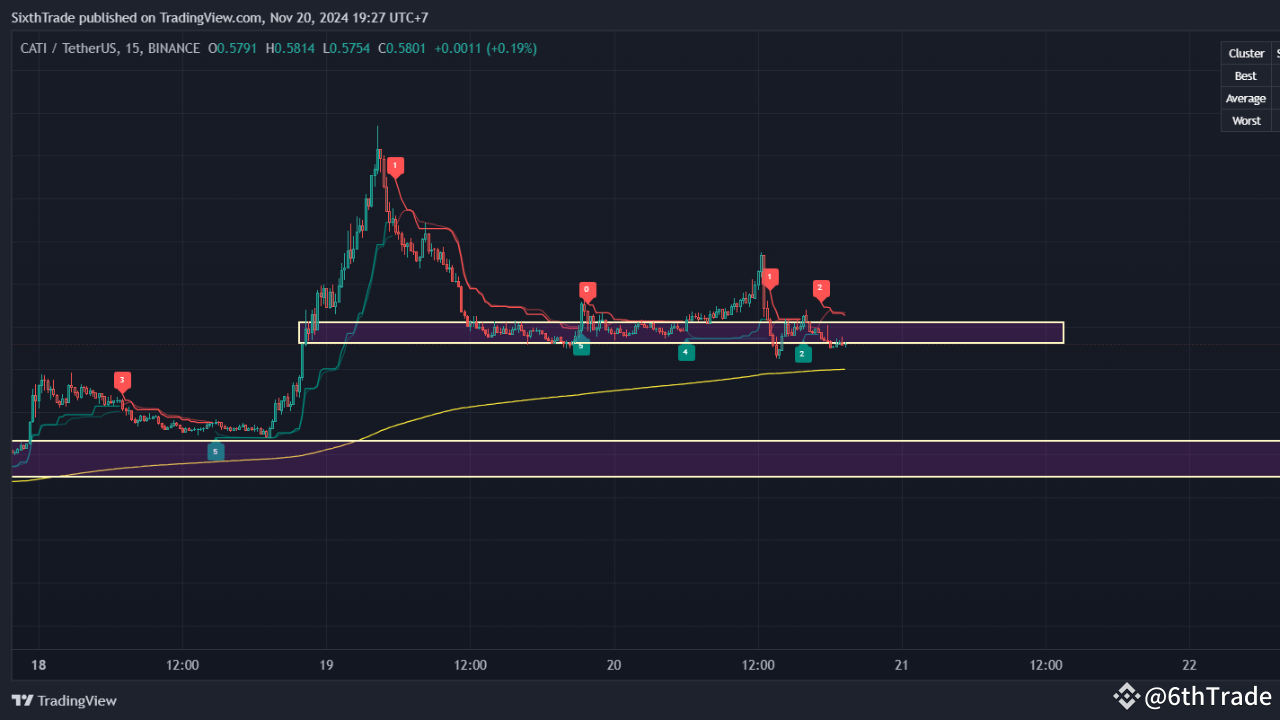Click the Average row in the stats panel

click(1245, 98)
